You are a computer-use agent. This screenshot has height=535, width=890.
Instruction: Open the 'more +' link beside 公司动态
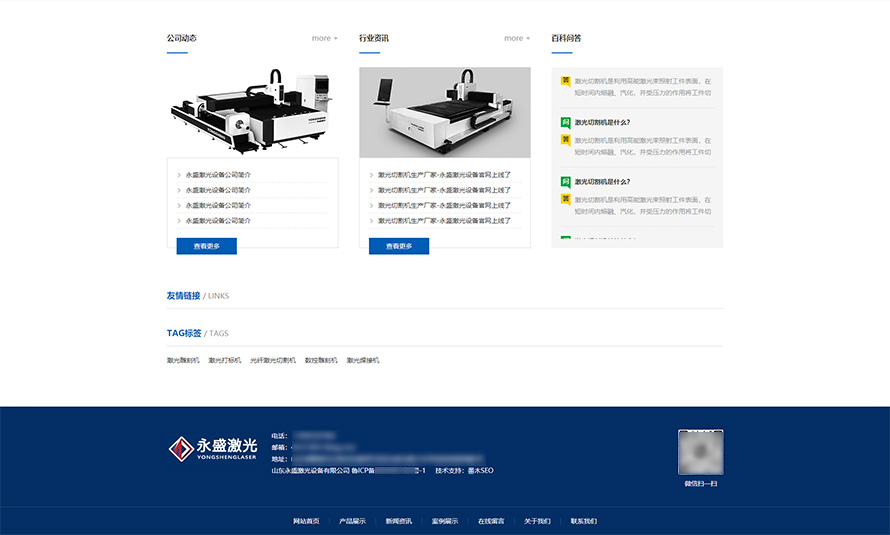tap(325, 38)
